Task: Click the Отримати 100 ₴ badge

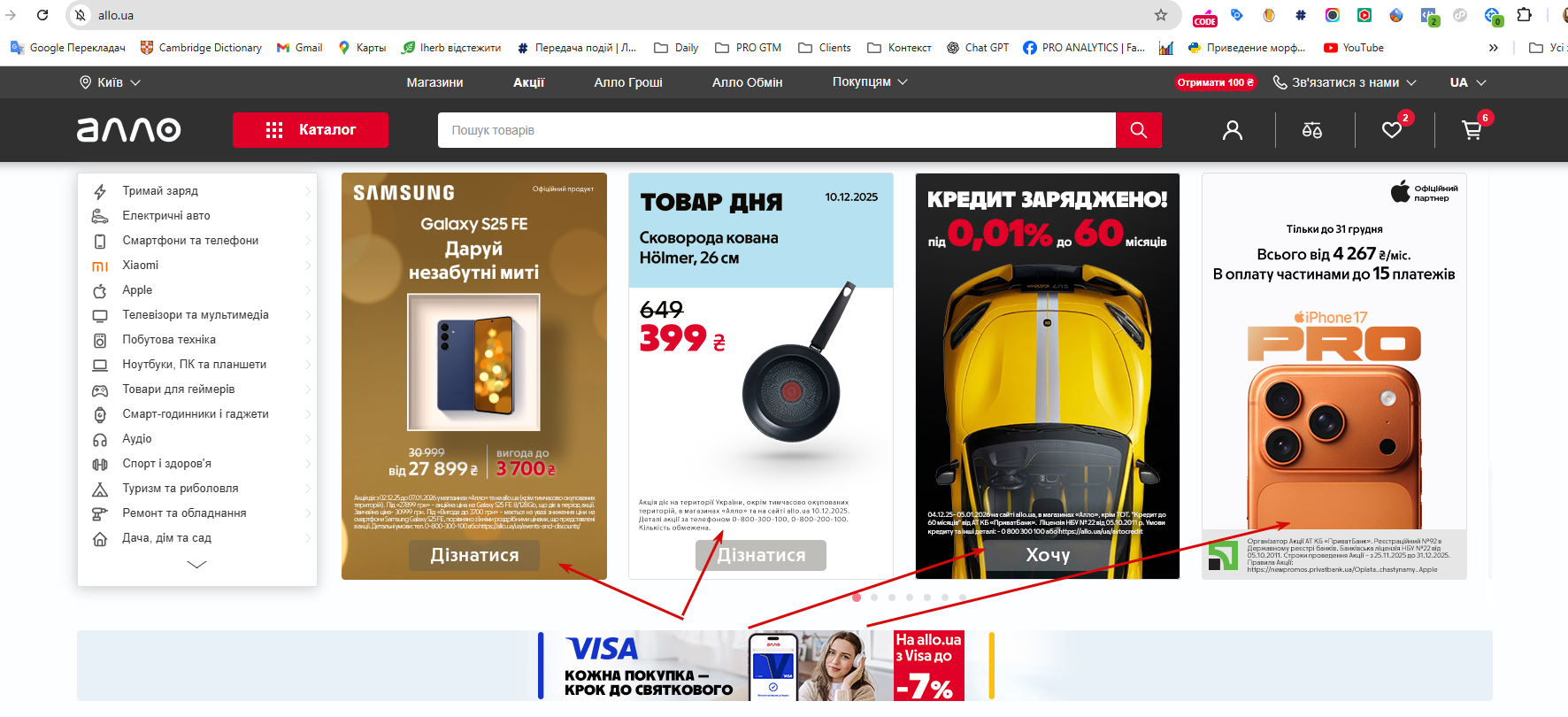Action: click(1216, 82)
